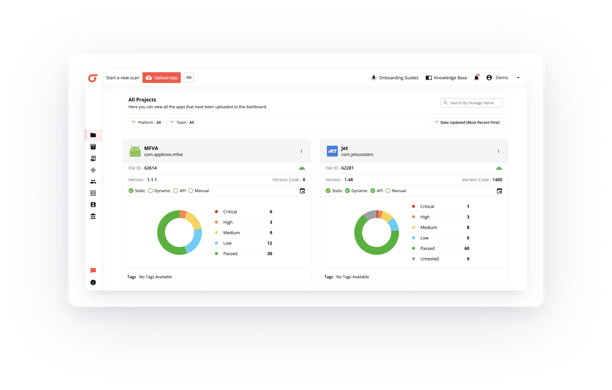Open the diamond target icon in the sidebar
Viewport: 612px width, 390px height.
click(93, 170)
